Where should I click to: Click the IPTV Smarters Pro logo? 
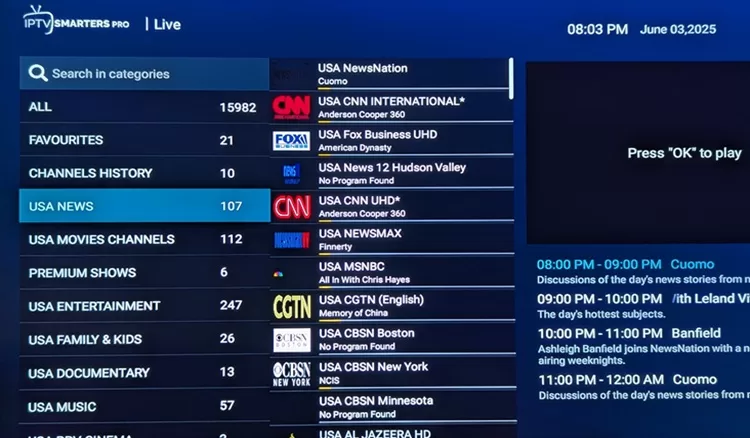(76, 21)
